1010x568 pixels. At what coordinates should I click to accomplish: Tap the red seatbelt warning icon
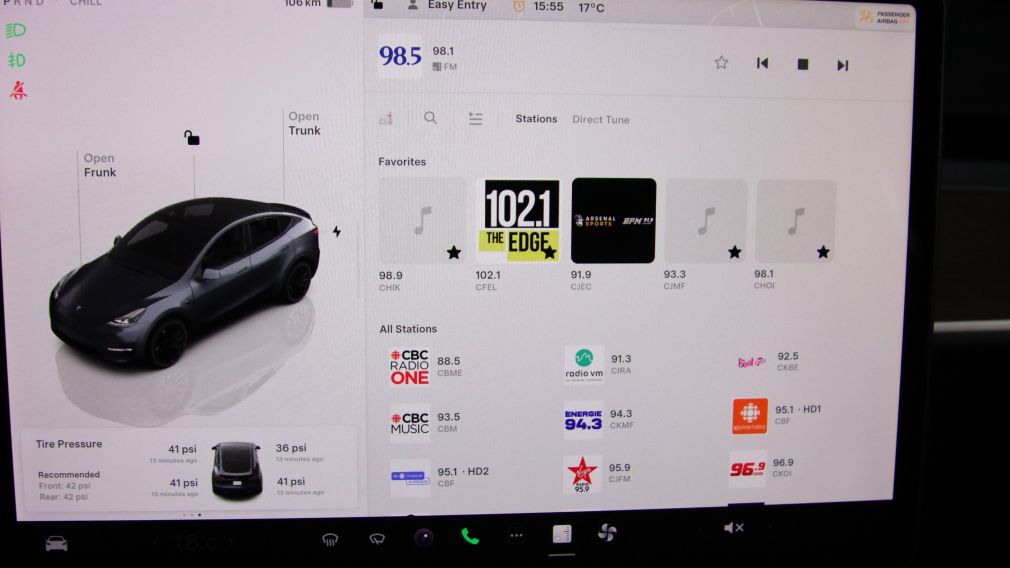(18, 90)
